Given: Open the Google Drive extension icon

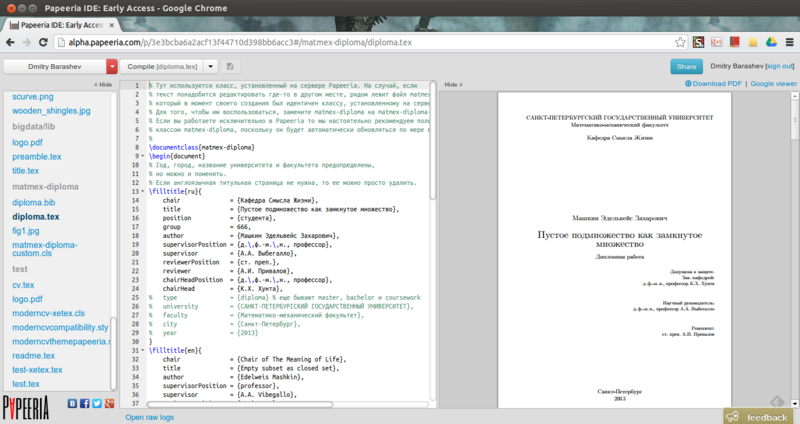Looking at the screenshot, I should click(771, 42).
